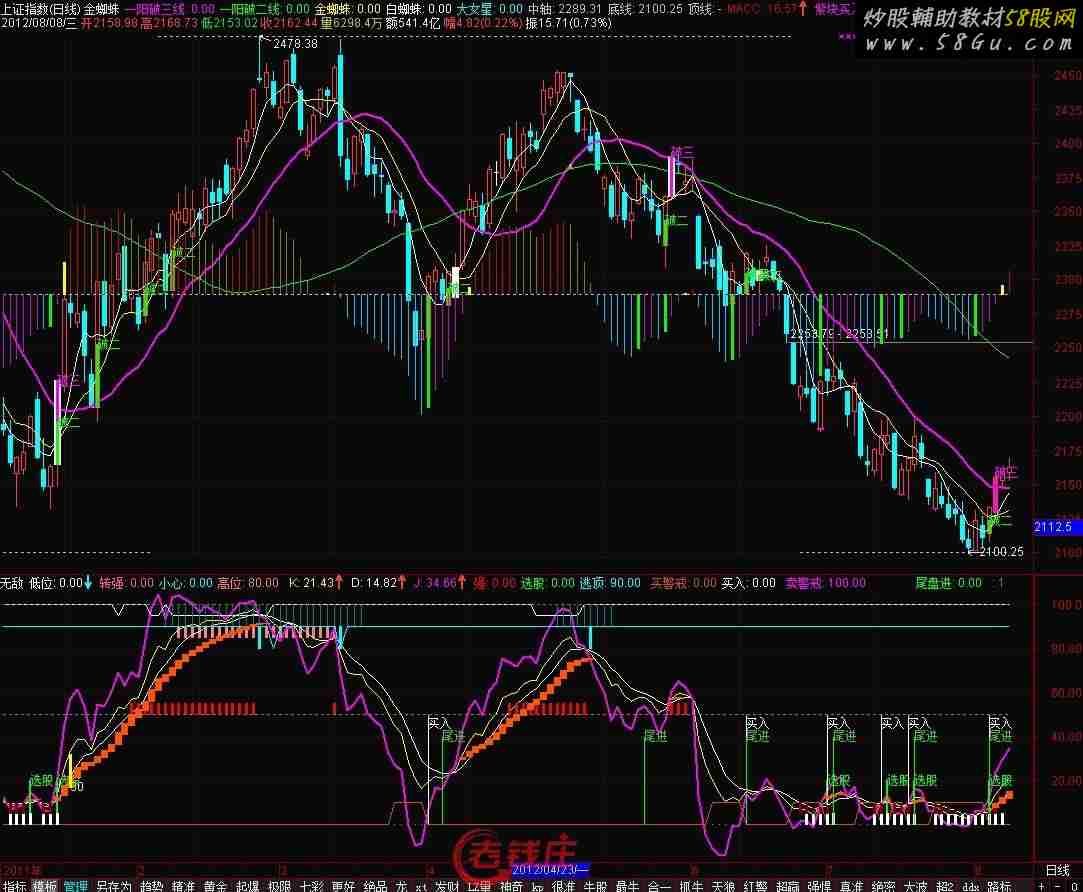Choose the 绝品 indicator tab
Viewport: 1083px width, 892px height.
click(x=375, y=886)
